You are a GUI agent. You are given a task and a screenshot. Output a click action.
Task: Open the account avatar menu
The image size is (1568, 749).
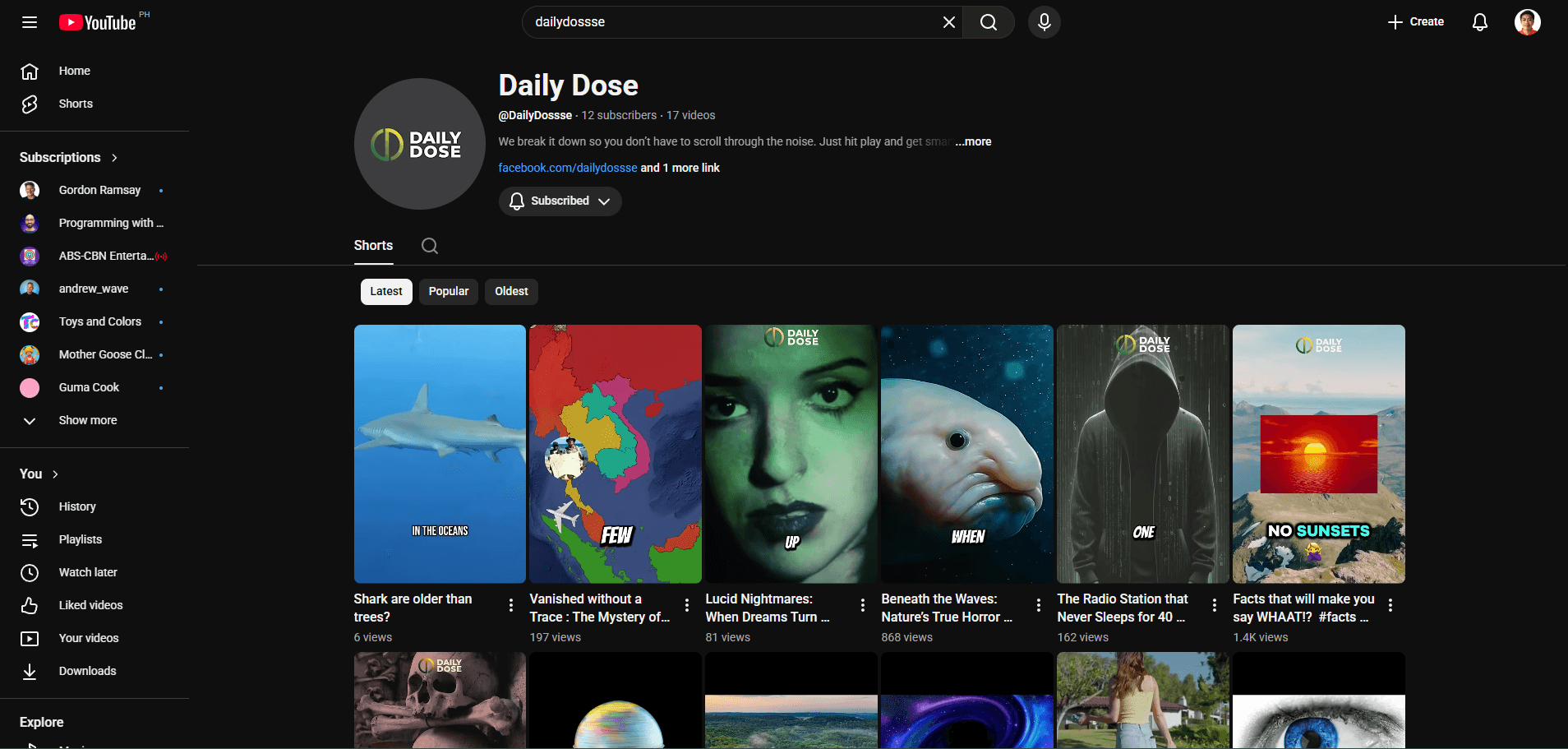point(1527,22)
